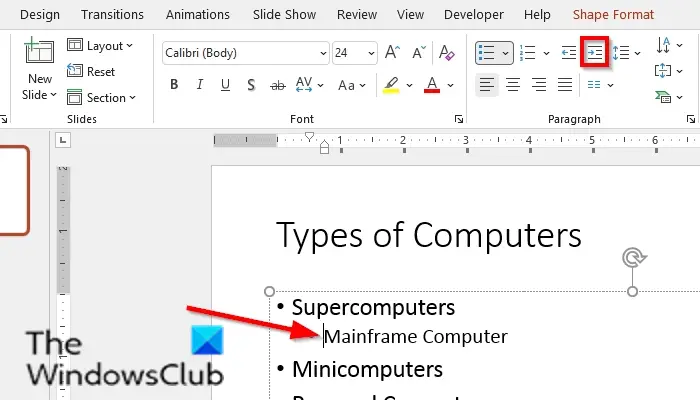Open the Change Case dropdown arrow
The width and height of the screenshot is (700, 400).
click(x=362, y=85)
